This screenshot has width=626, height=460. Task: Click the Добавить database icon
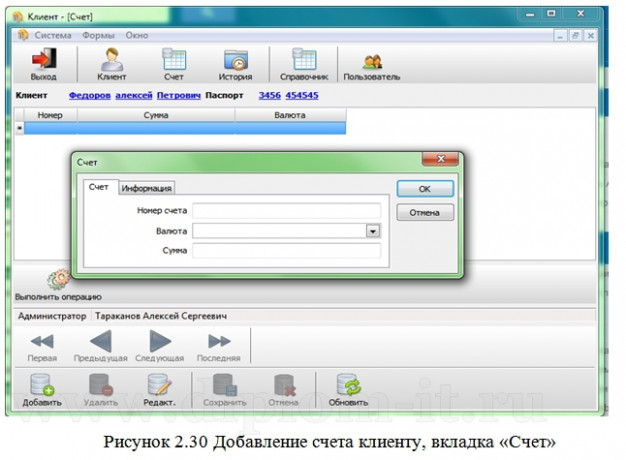pos(42,385)
